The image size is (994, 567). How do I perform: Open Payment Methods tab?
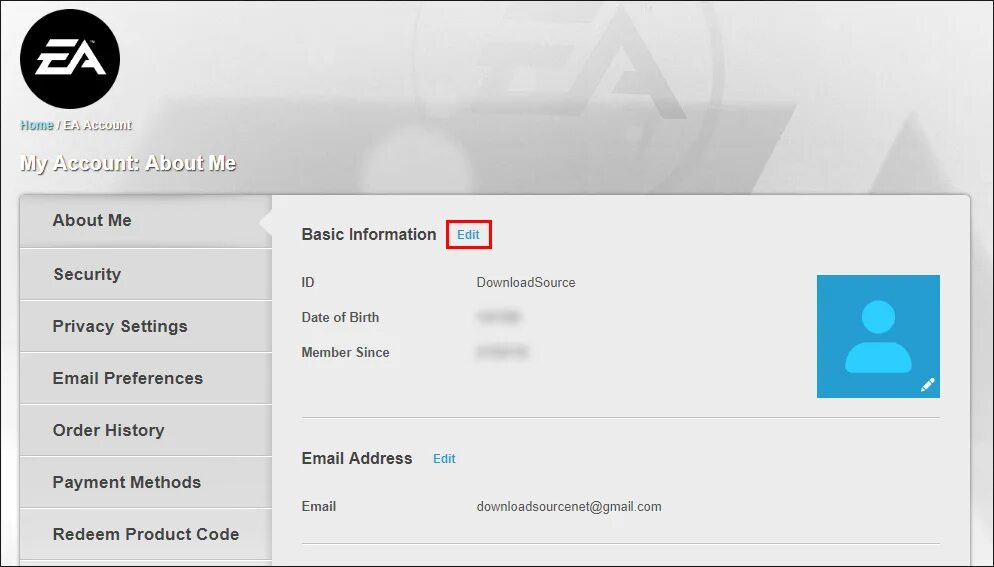[x=146, y=482]
